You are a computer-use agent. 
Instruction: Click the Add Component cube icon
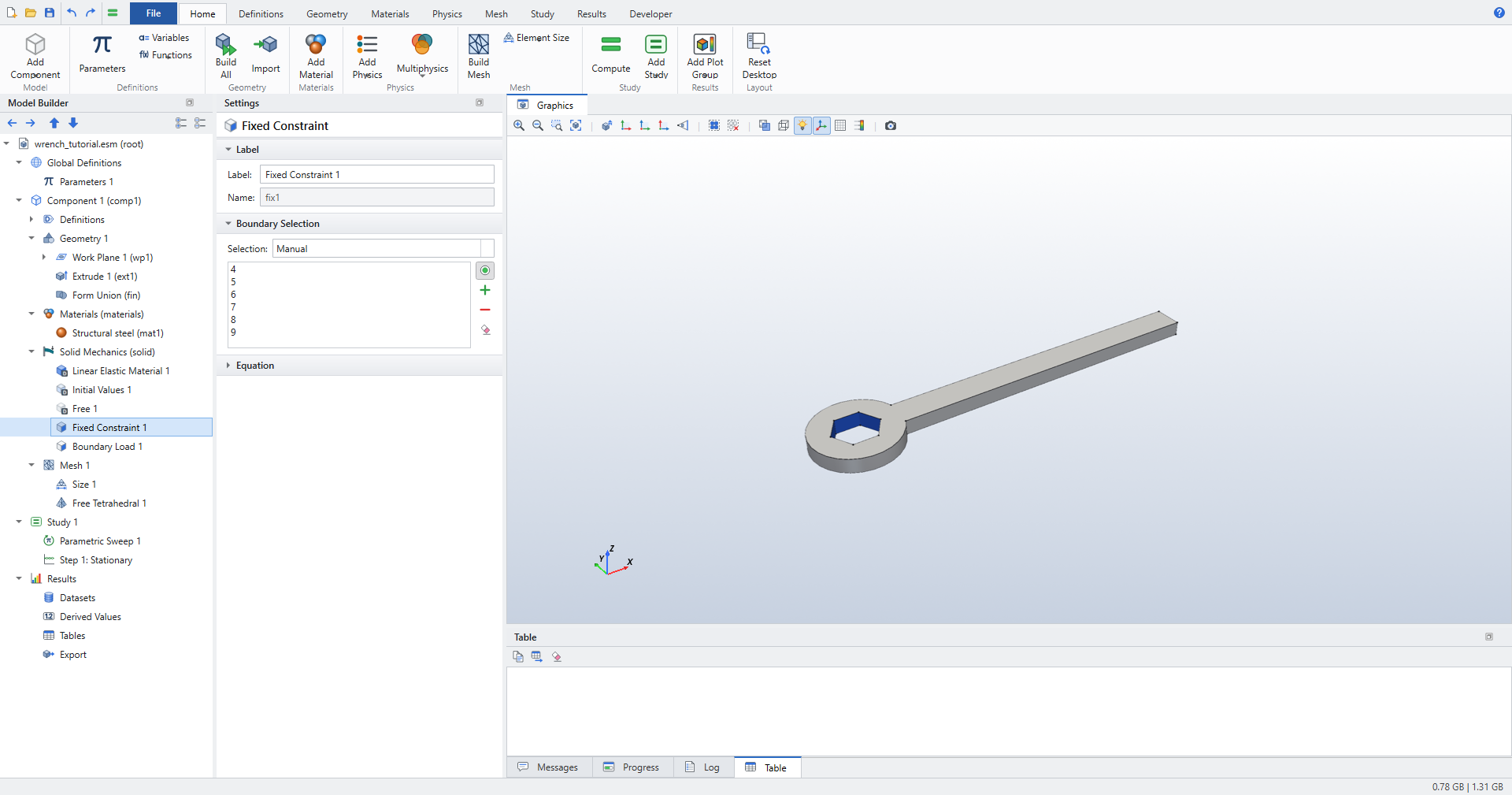[35, 44]
